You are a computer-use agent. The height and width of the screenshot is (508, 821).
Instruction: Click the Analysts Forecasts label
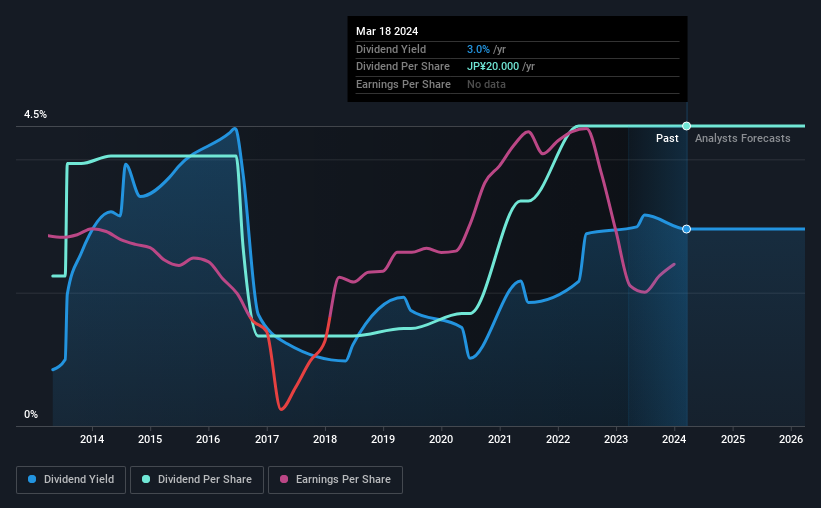[x=742, y=138]
